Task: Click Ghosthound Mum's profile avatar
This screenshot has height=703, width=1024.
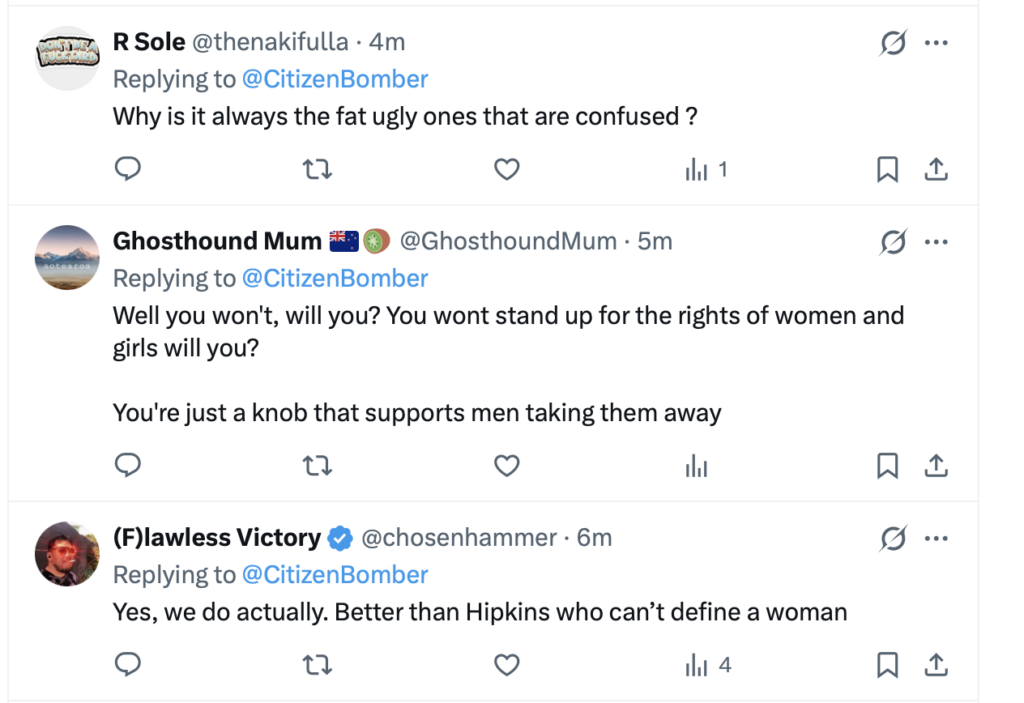Action: (66, 255)
